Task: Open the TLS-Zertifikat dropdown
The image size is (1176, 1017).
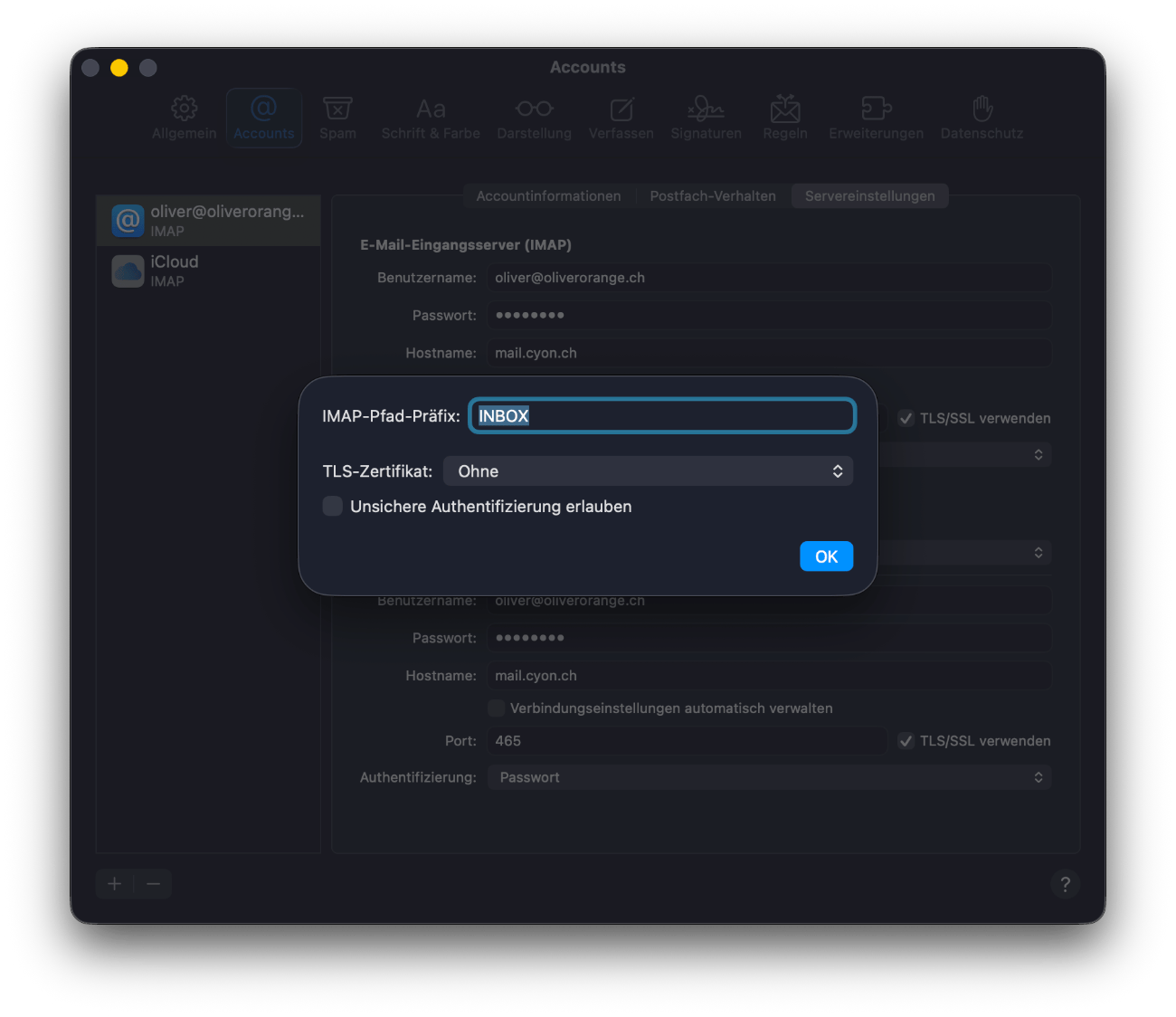Action: [648, 471]
